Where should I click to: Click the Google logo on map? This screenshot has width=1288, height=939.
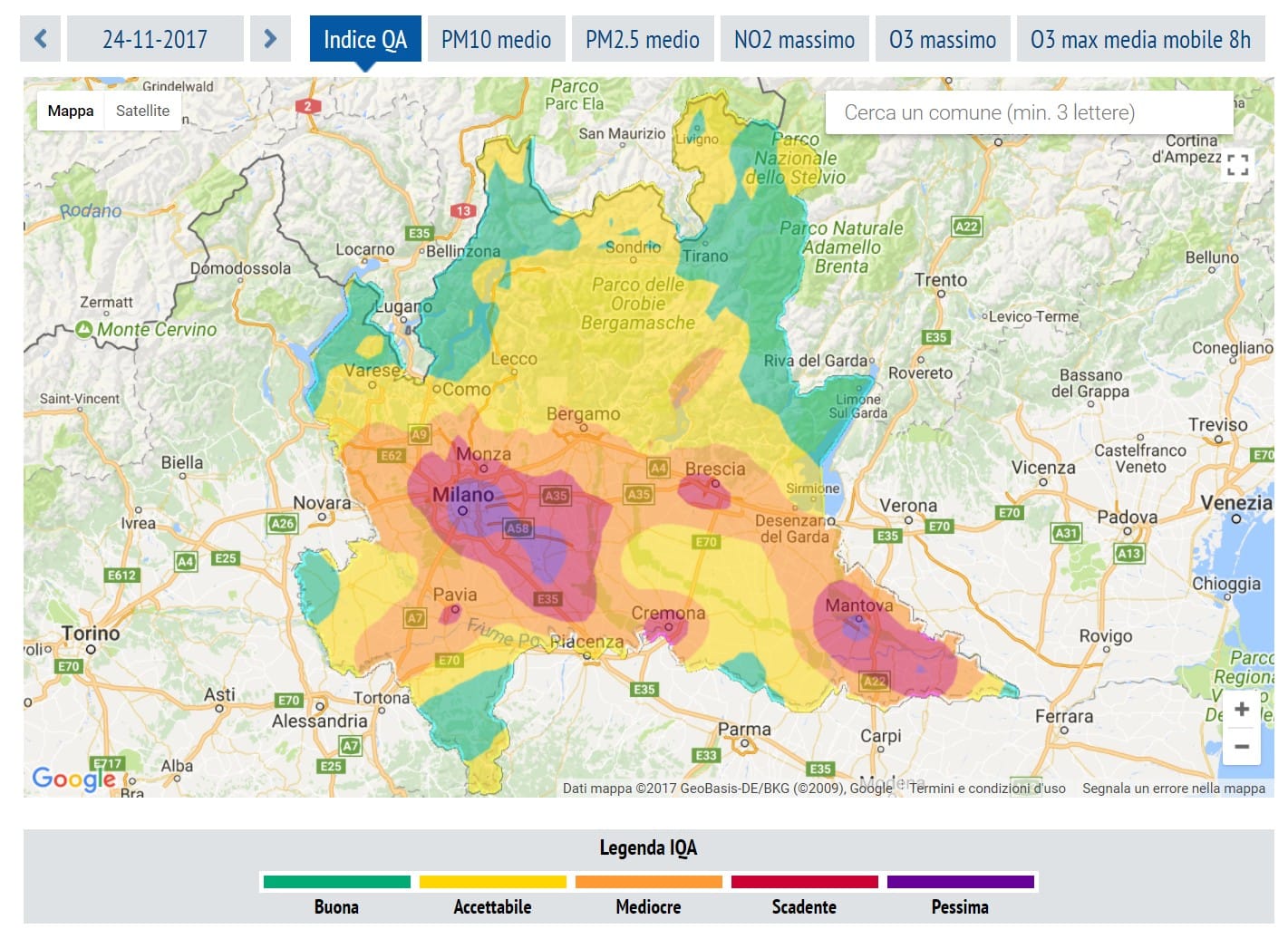[73, 779]
